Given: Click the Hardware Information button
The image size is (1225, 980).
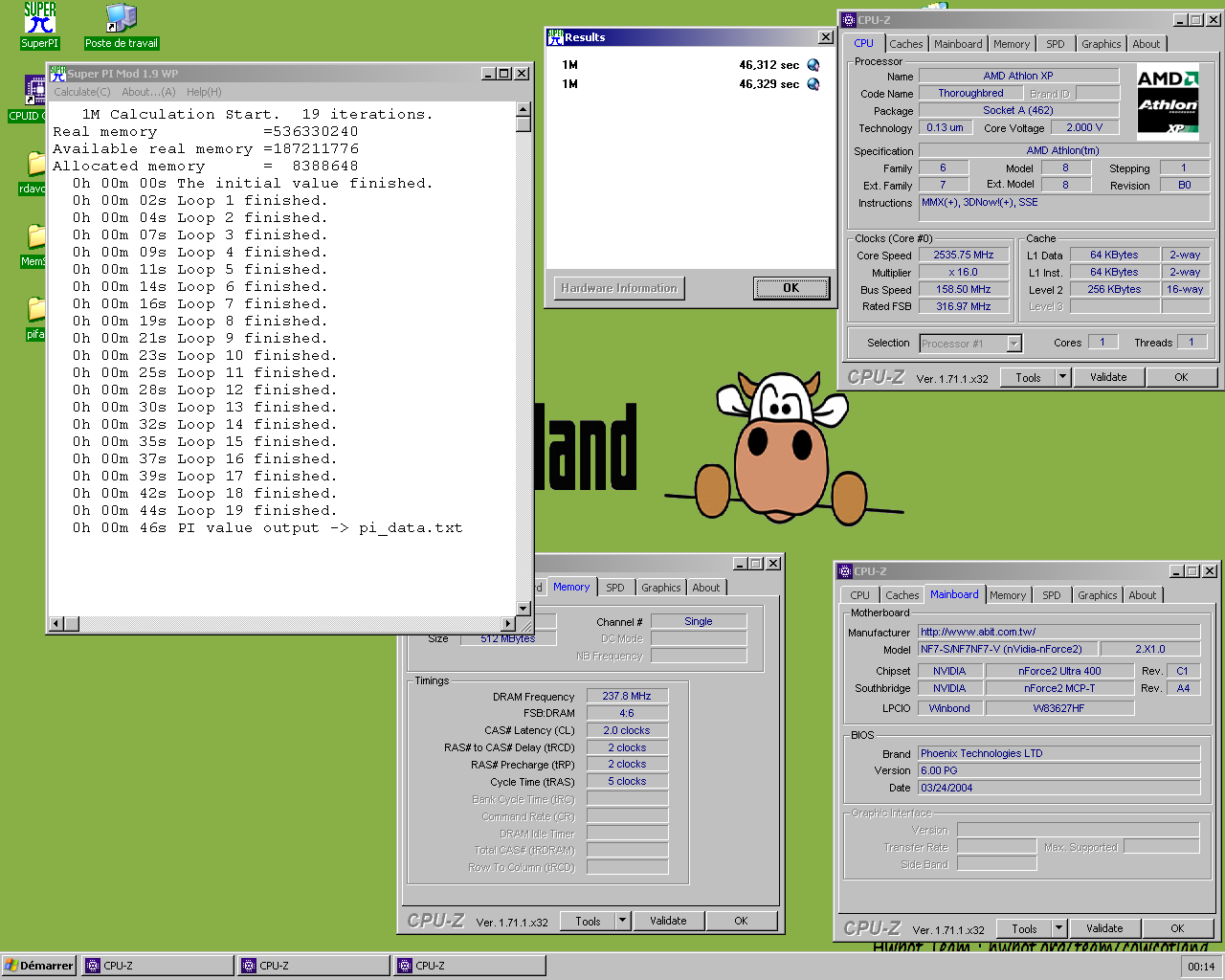Looking at the screenshot, I should (x=619, y=288).
